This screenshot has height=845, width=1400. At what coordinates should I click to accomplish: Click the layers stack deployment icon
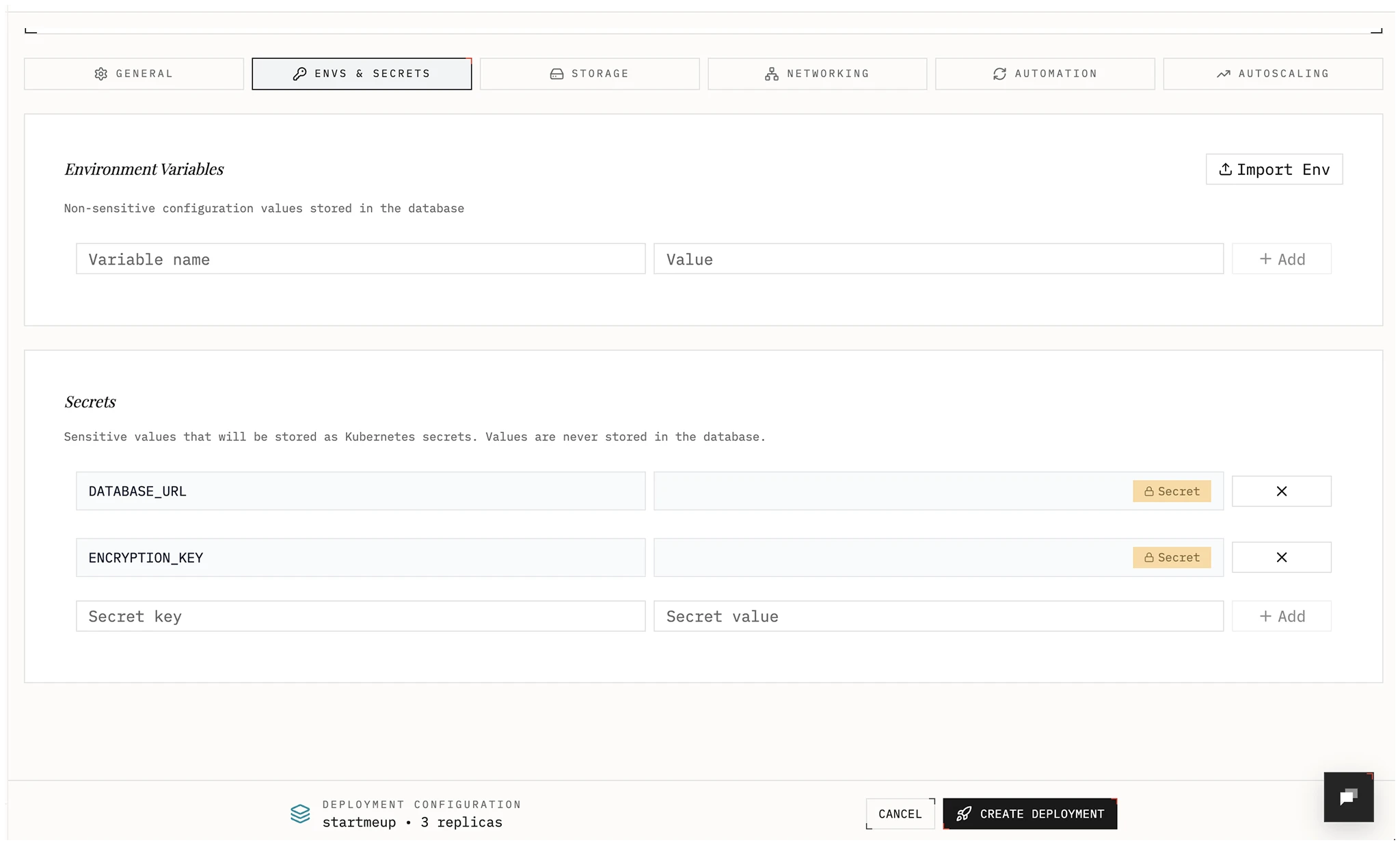pos(300,814)
